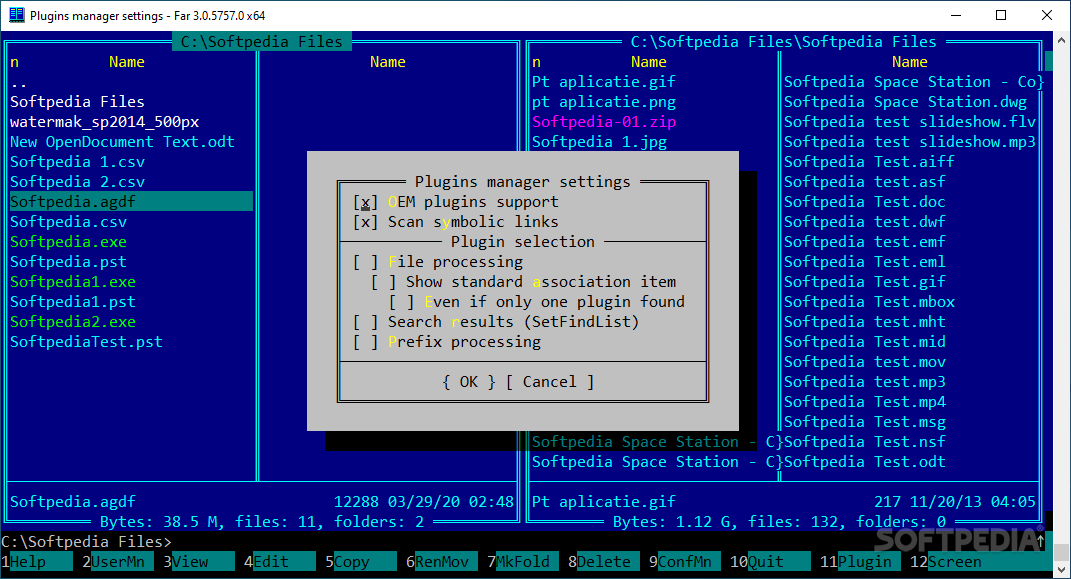Select 'New OpenDocument Text.odt' file
The image size is (1071, 579).
point(122,142)
